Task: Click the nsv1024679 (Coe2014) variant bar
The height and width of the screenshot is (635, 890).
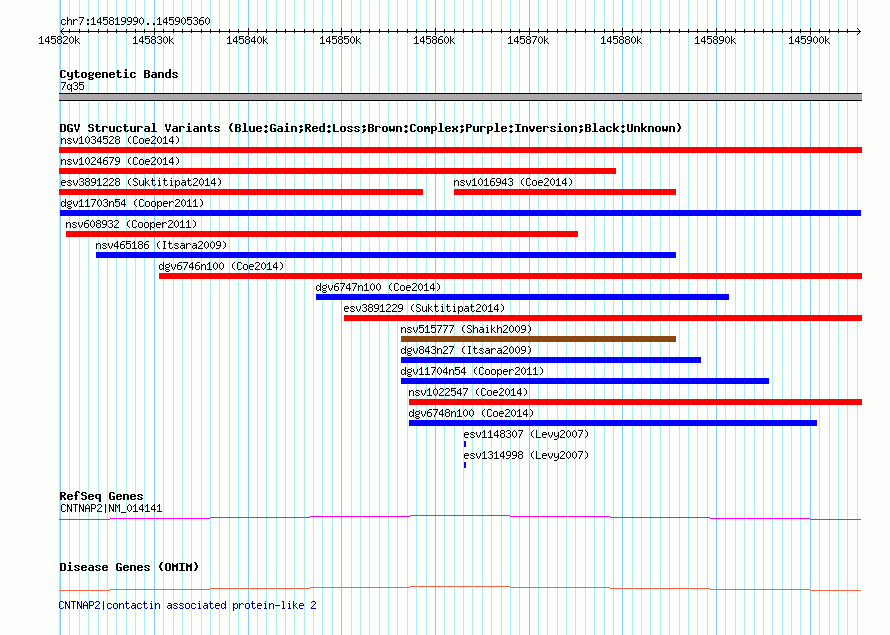Action: 338,171
